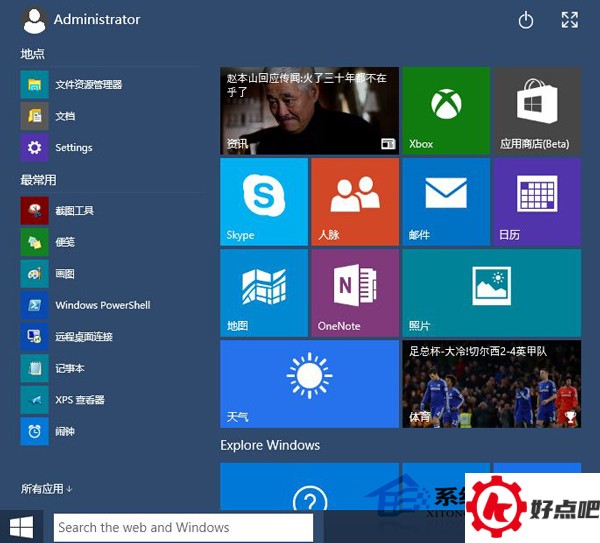The height and width of the screenshot is (543, 600).
Task: Click the Settings text label
Action: pos(74,148)
